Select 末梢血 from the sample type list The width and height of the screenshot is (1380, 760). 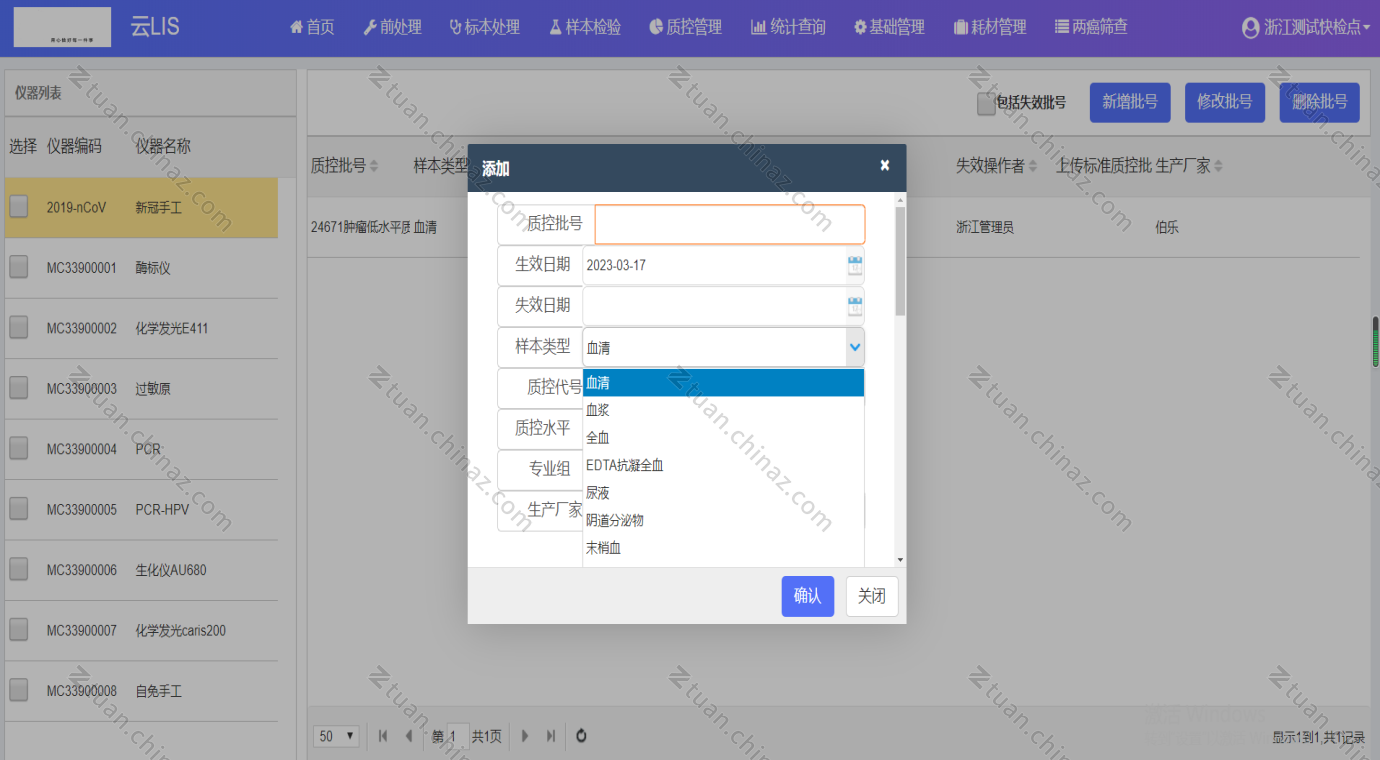723,548
